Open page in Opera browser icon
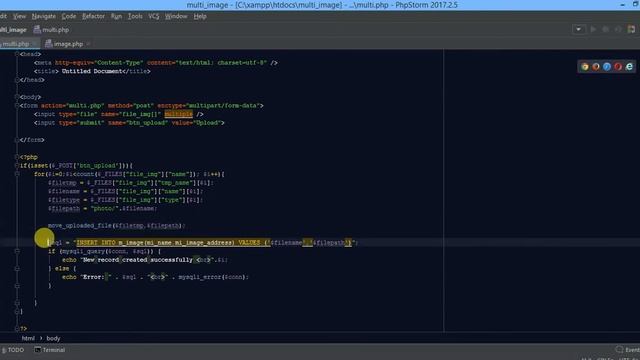Screen dimensions: 640x360 (x=618, y=67)
